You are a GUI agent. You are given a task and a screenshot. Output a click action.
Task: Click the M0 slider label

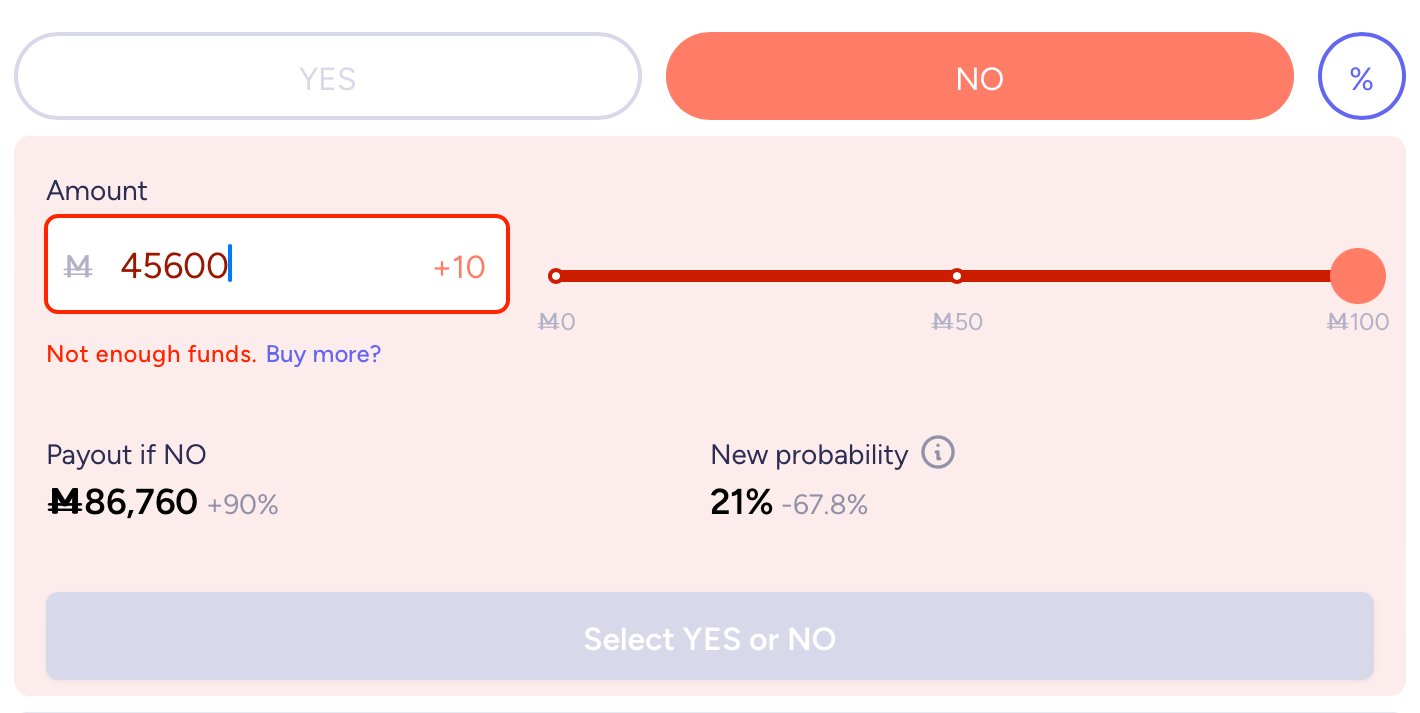point(556,322)
